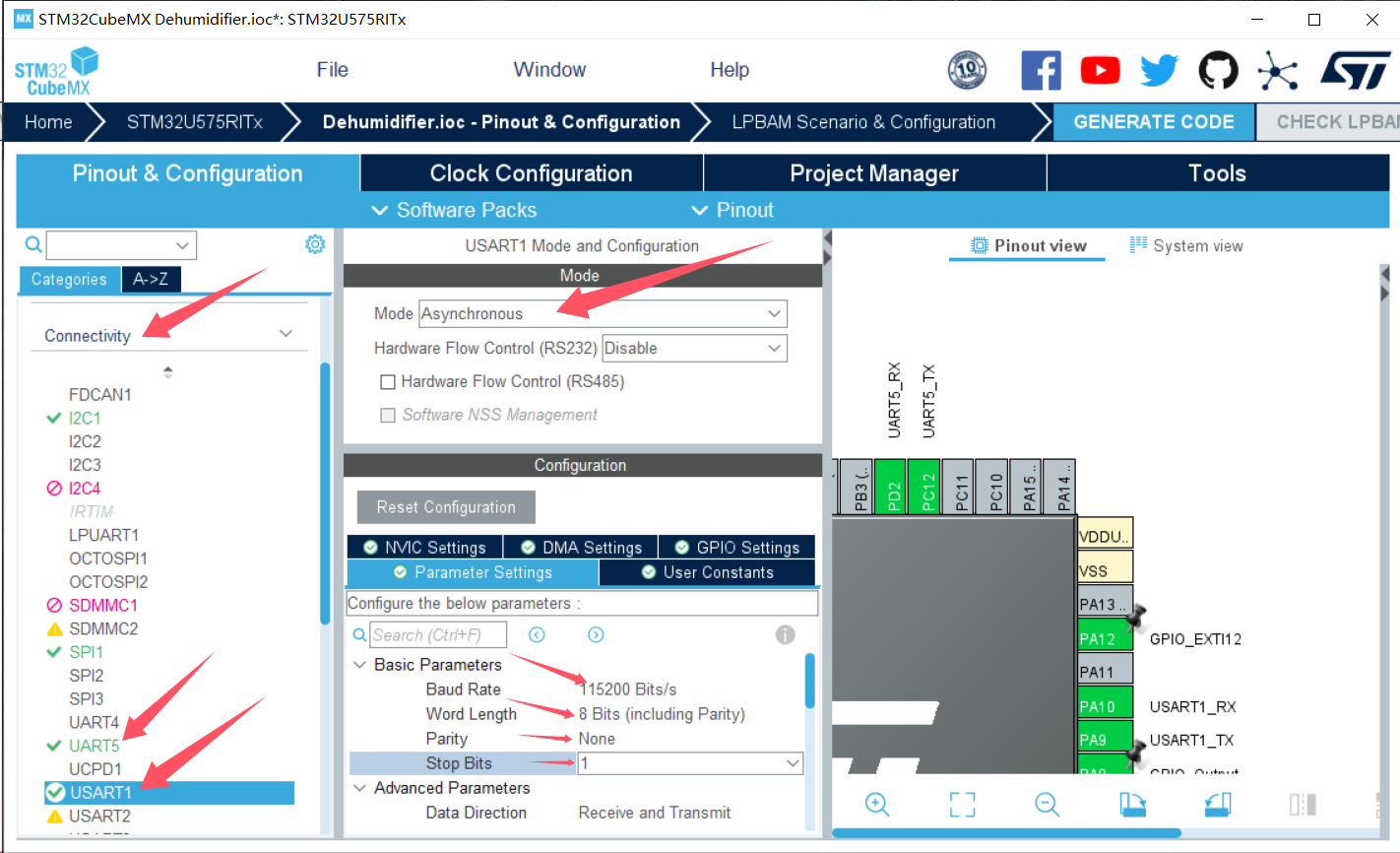
Task: Zoom in on the pinout view
Action: click(x=877, y=804)
